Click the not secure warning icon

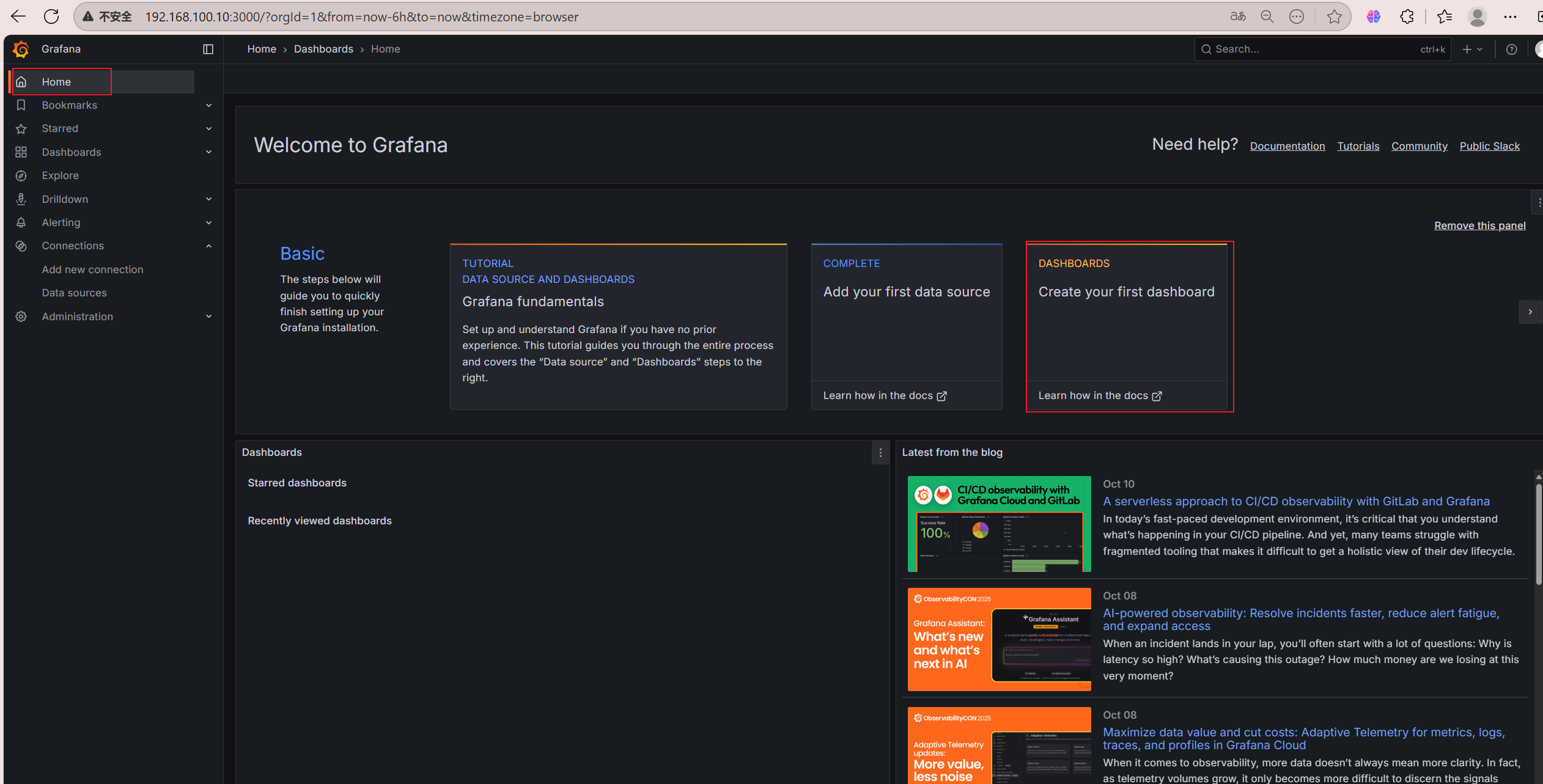point(89,16)
